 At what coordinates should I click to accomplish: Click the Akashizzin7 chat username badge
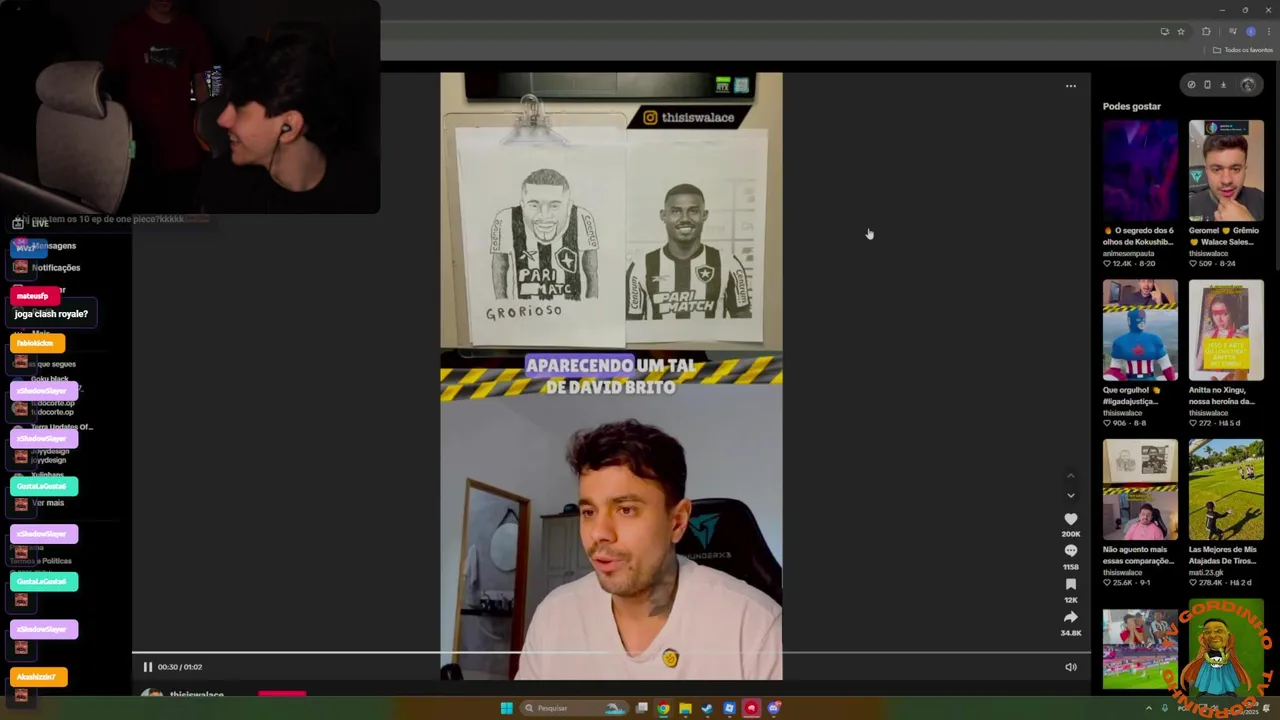pyautogui.click(x=37, y=677)
